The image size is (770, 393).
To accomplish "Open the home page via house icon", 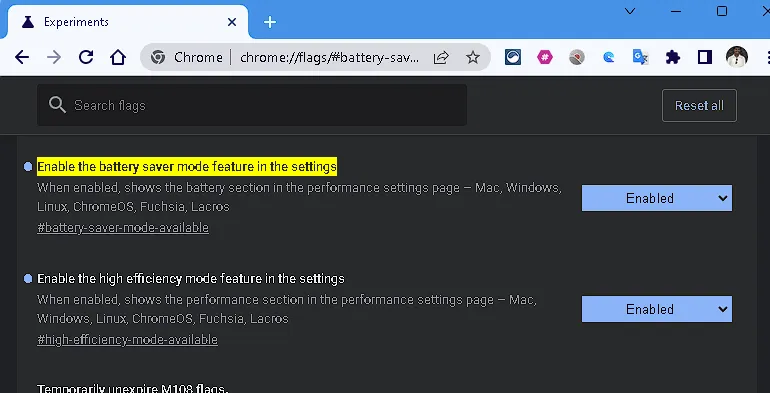I will (x=118, y=57).
